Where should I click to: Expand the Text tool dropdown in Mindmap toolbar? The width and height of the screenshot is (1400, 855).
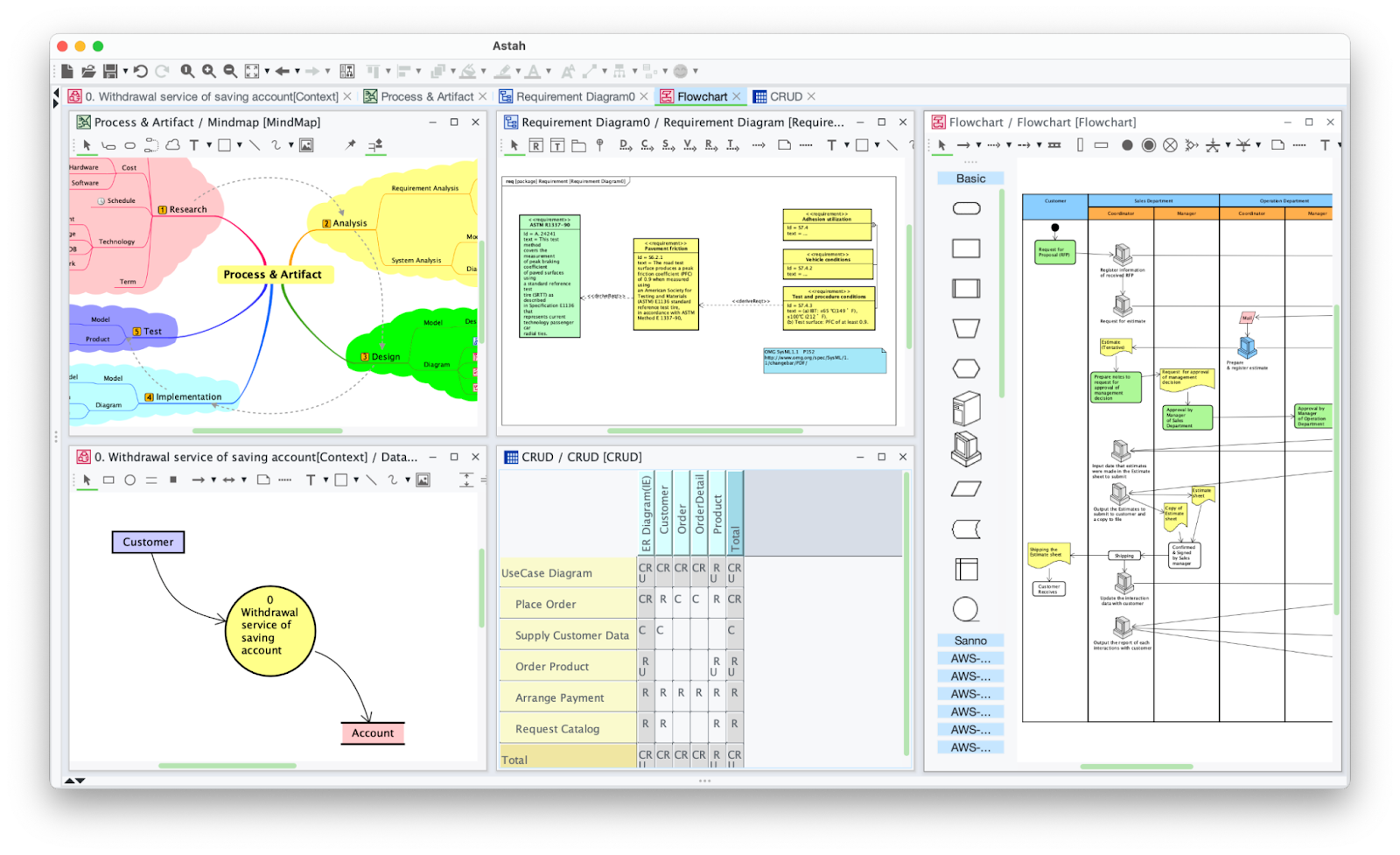pyautogui.click(x=209, y=144)
